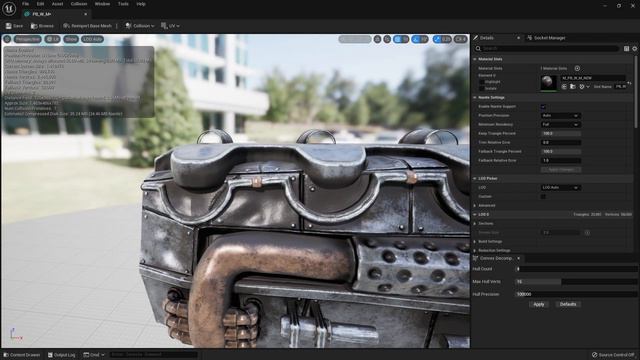The image size is (640, 360).
Task: Open the File menu
Action: pos(25,4)
